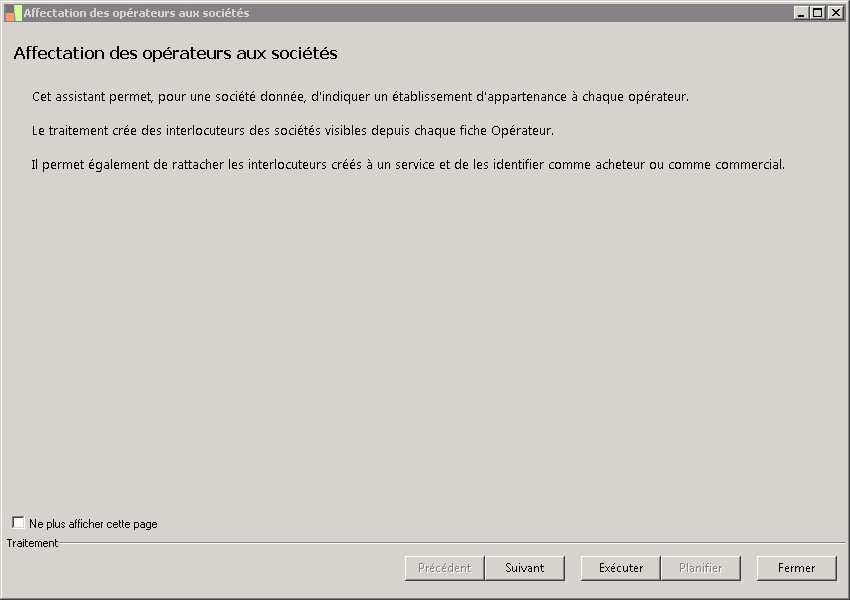
Task: Click the greyed-out Précédent button
Action: tap(444, 568)
